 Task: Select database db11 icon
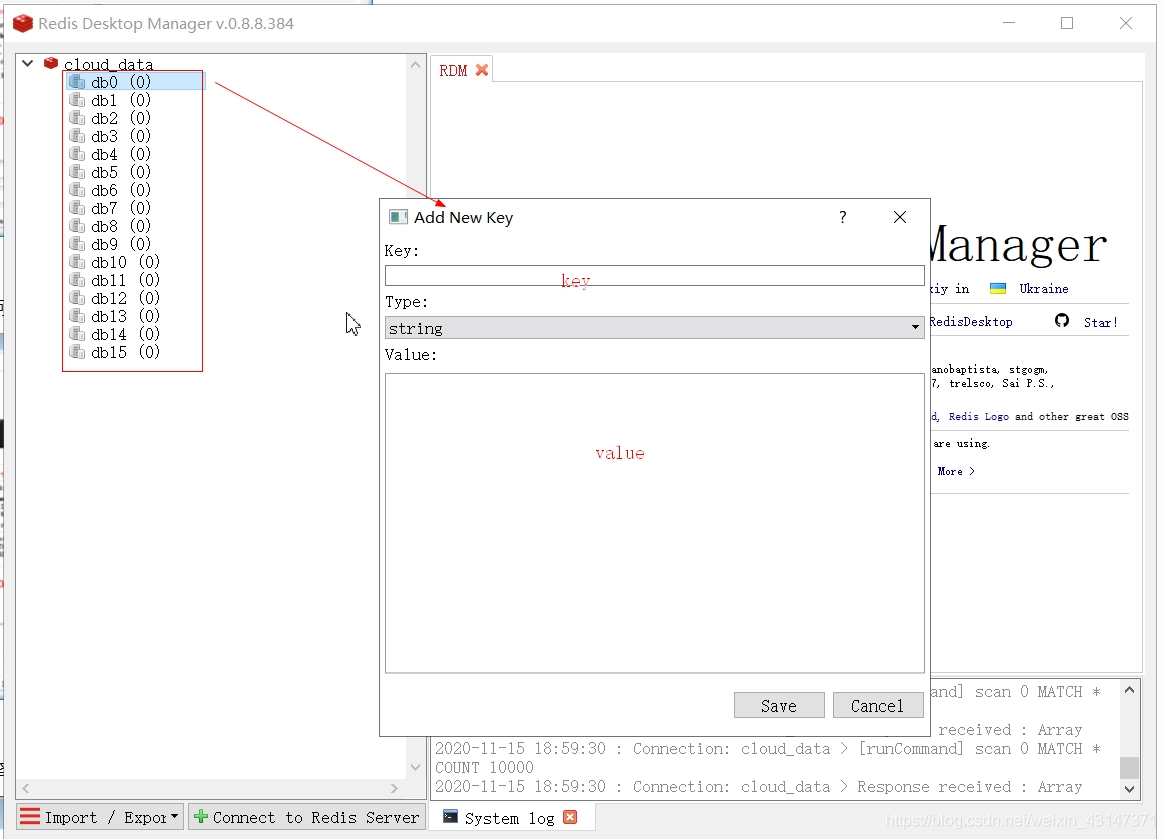coord(77,279)
